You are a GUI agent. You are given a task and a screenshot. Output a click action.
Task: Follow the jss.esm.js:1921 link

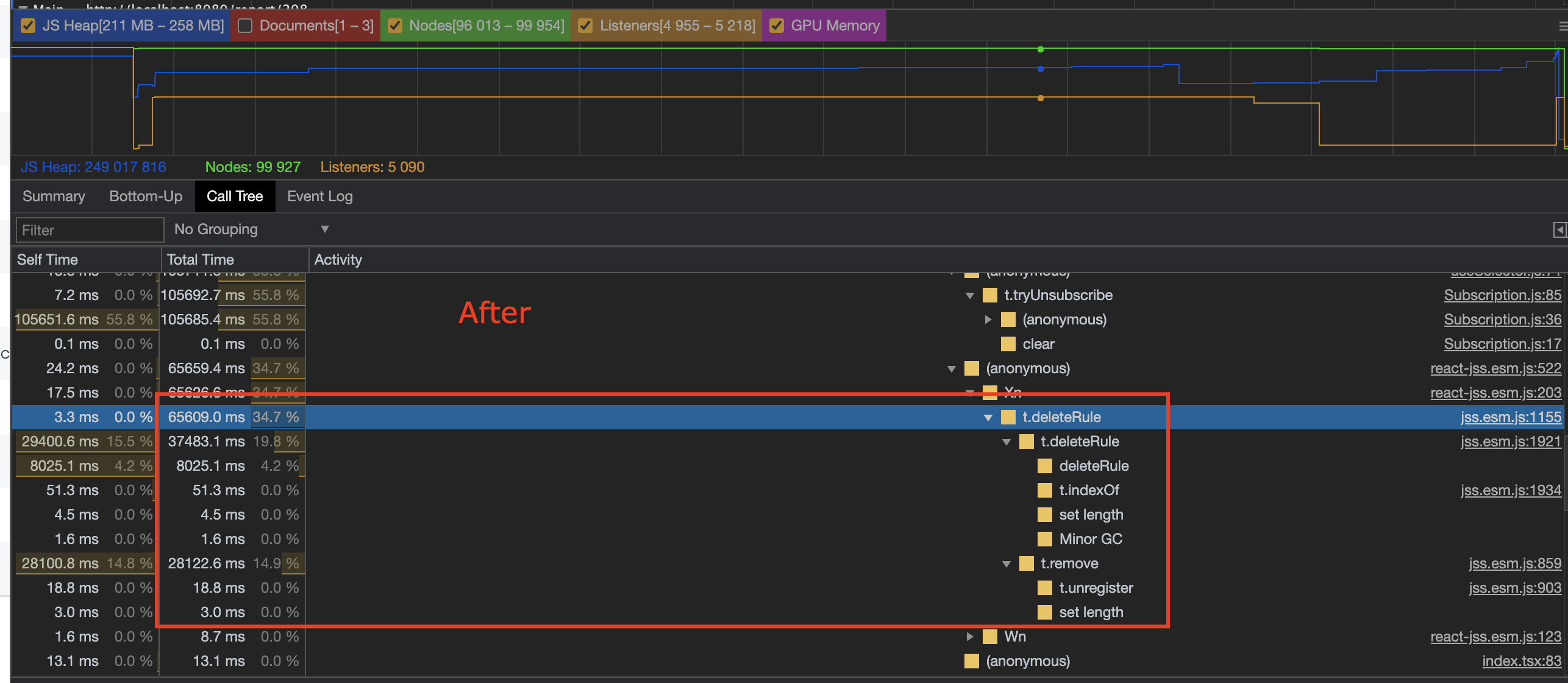(1511, 442)
